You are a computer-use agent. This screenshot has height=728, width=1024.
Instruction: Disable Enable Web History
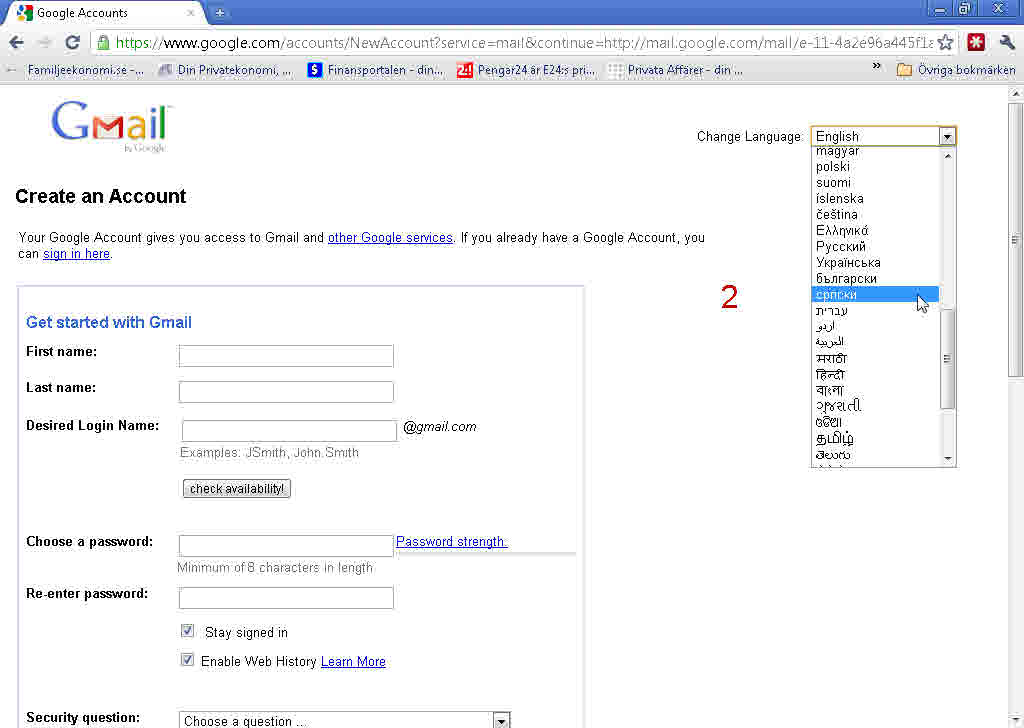[187, 659]
